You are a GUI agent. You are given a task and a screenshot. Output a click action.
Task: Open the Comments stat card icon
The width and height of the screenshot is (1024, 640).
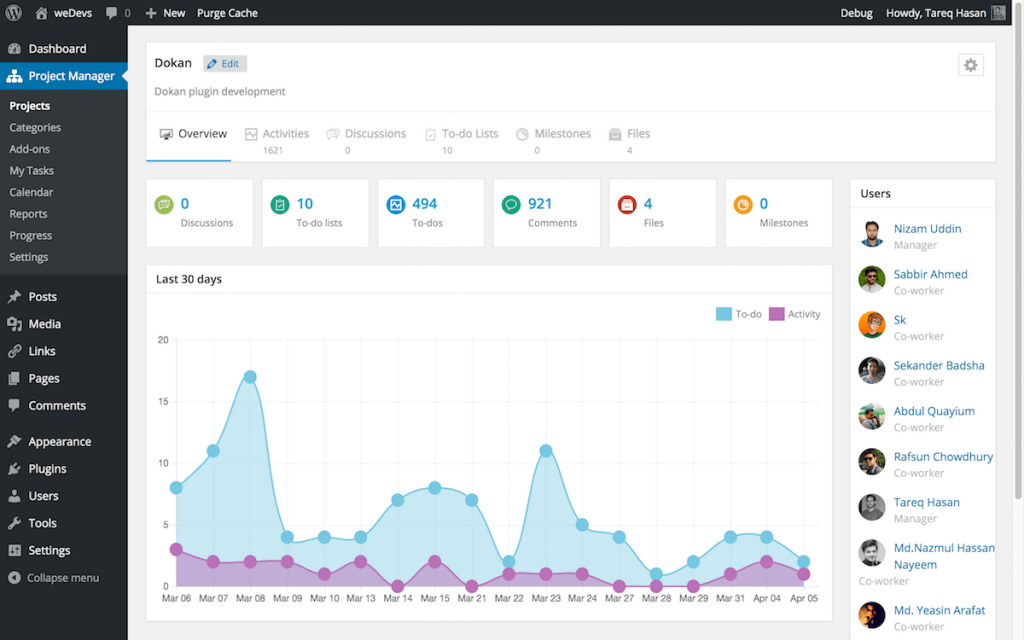[x=511, y=204]
